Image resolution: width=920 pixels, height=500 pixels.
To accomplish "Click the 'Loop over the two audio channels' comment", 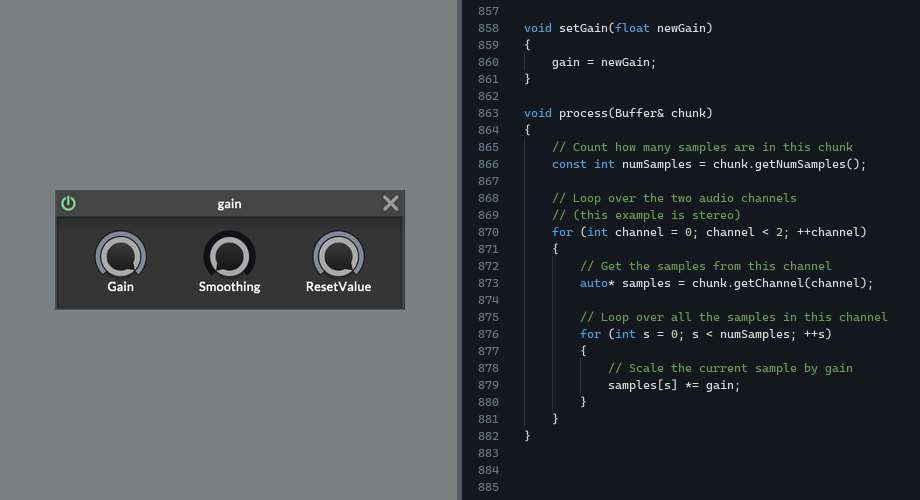I will (674, 198).
